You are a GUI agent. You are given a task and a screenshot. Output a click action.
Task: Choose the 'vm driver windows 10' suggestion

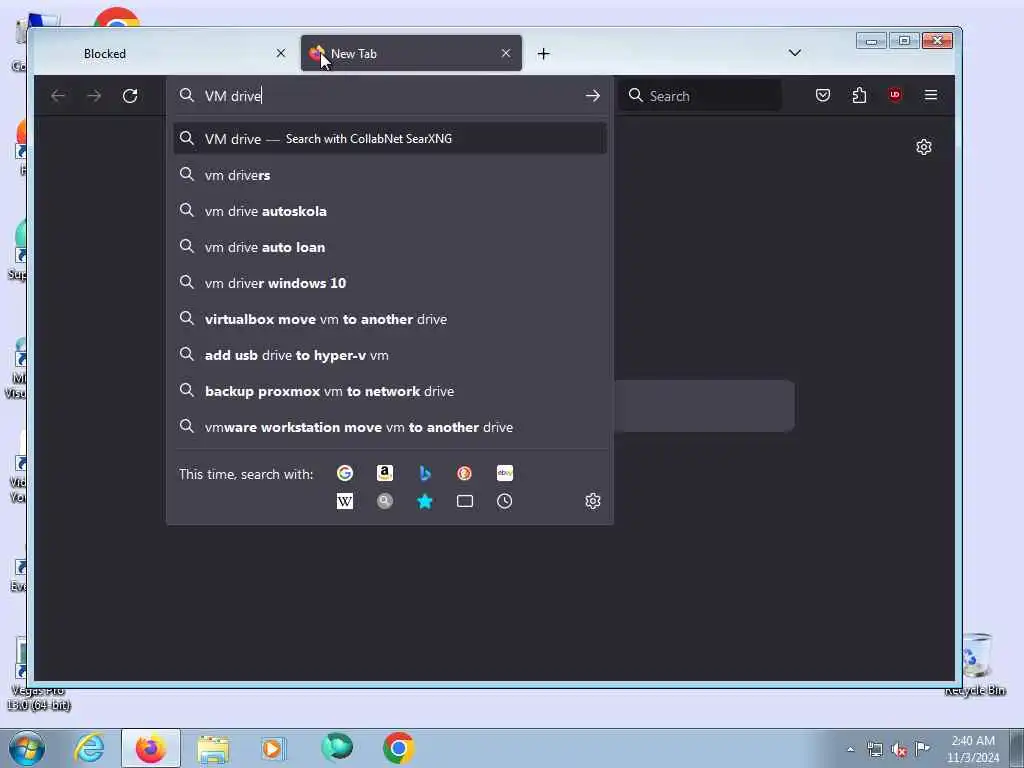pos(390,283)
